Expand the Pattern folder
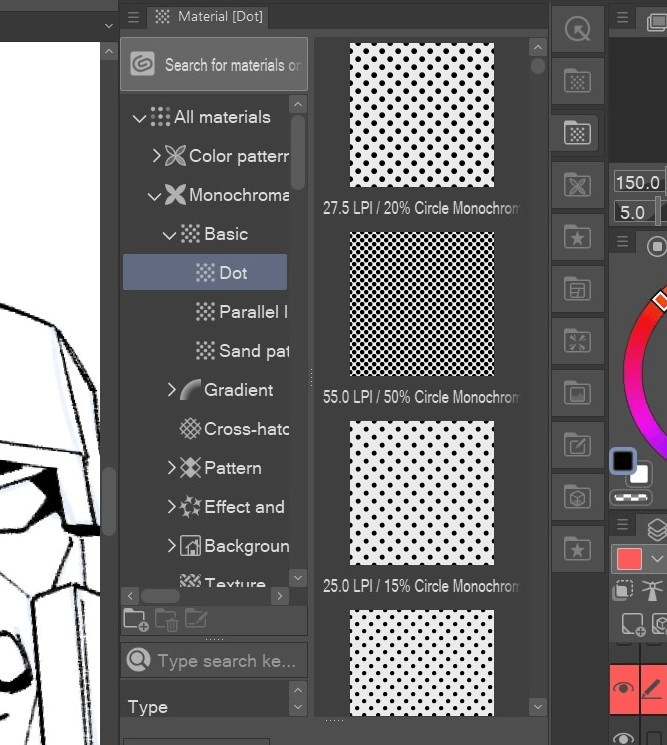667x745 pixels. [x=172, y=468]
